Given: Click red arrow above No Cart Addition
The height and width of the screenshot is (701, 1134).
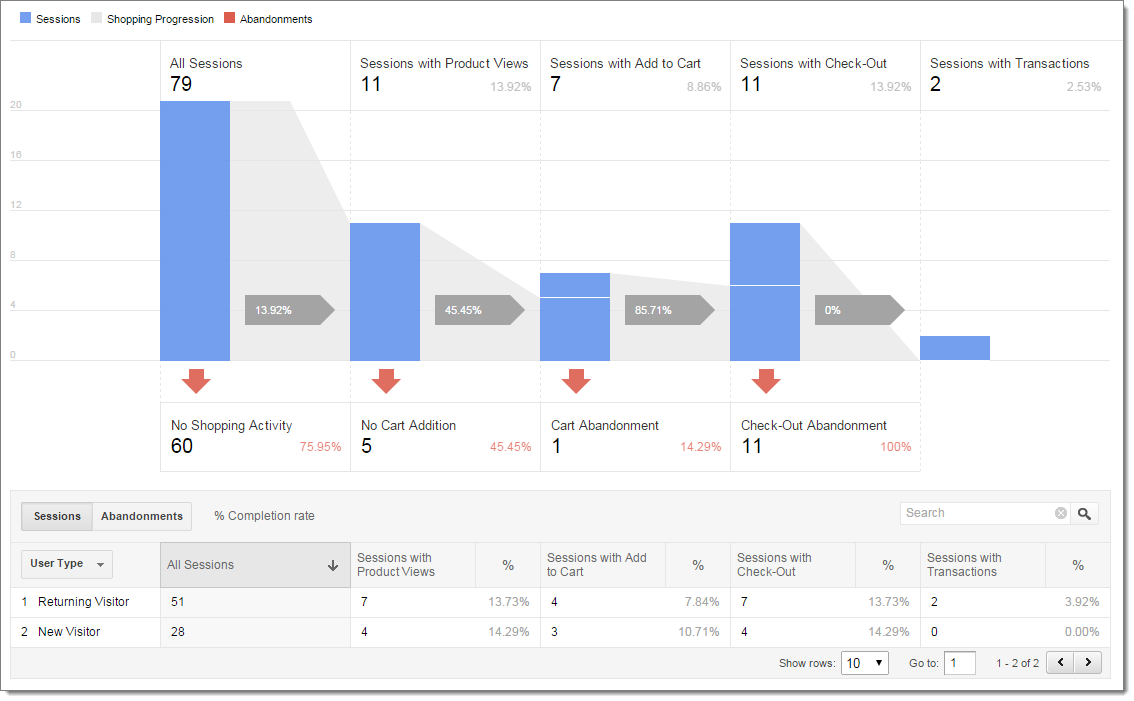Looking at the screenshot, I should pos(386,381).
